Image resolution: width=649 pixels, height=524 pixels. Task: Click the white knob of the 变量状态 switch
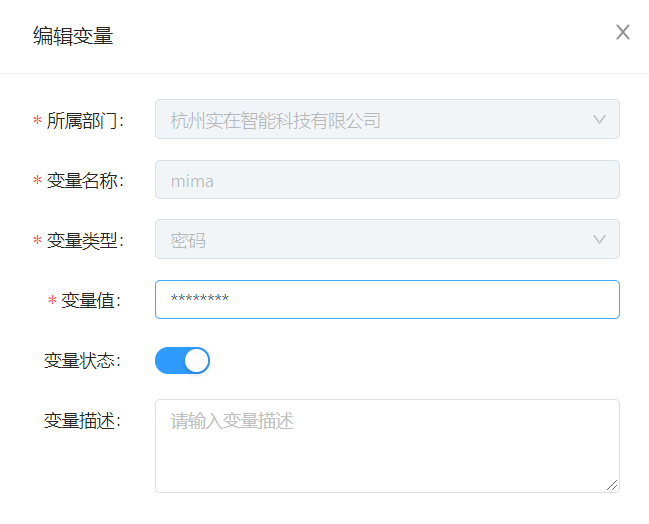[196, 360]
